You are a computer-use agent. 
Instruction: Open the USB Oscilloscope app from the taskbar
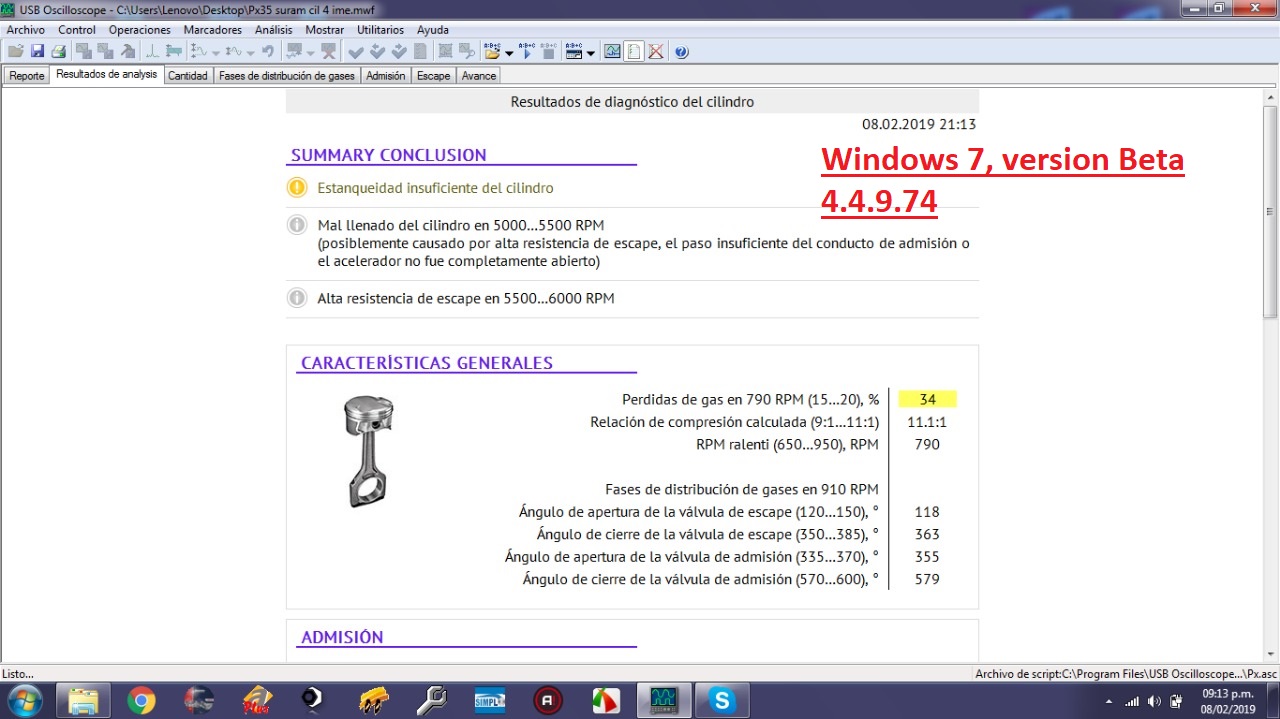tap(663, 700)
